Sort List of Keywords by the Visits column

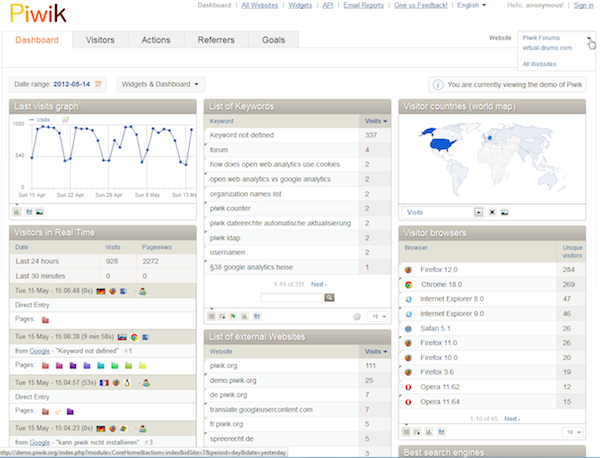pyautogui.click(x=375, y=121)
